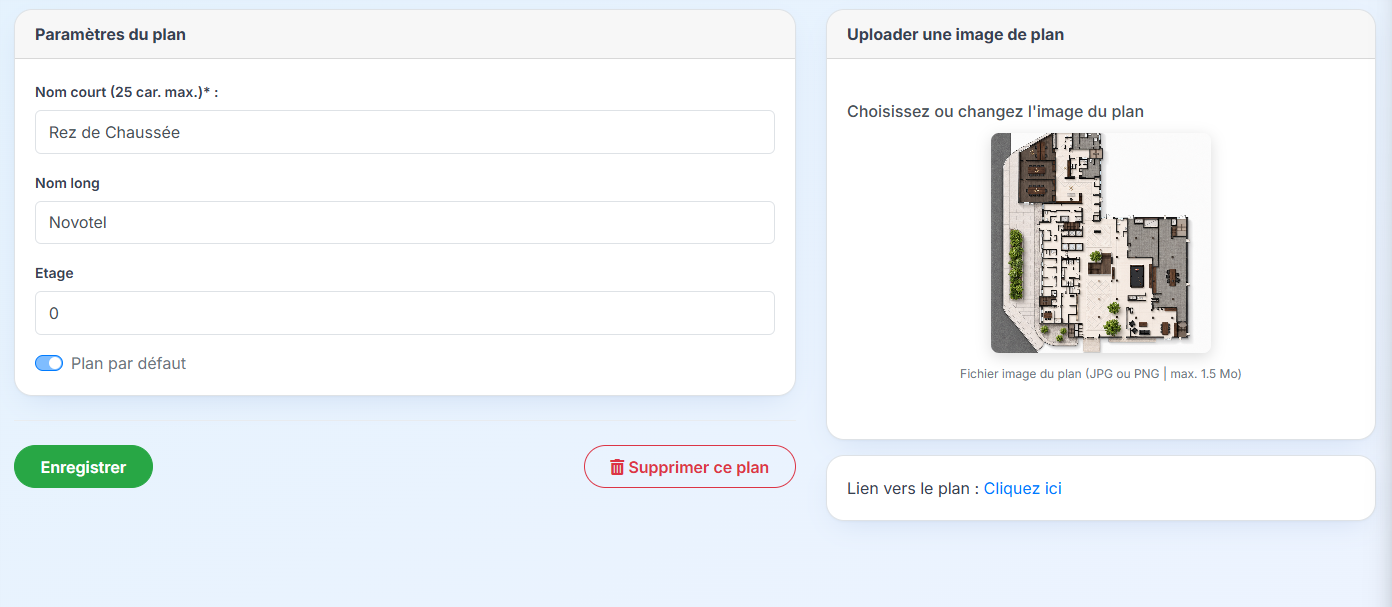Click into the Nom long field with Novotel
1392x607 pixels.
click(405, 222)
